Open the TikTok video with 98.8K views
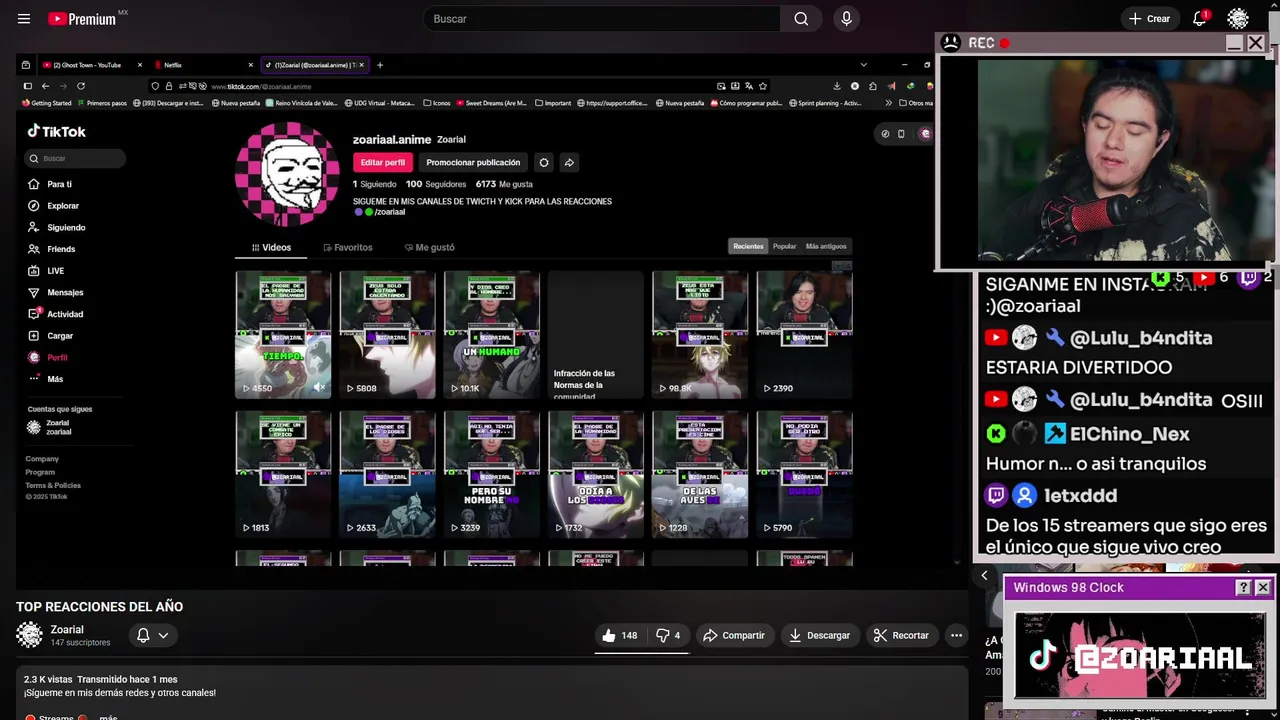 700,334
